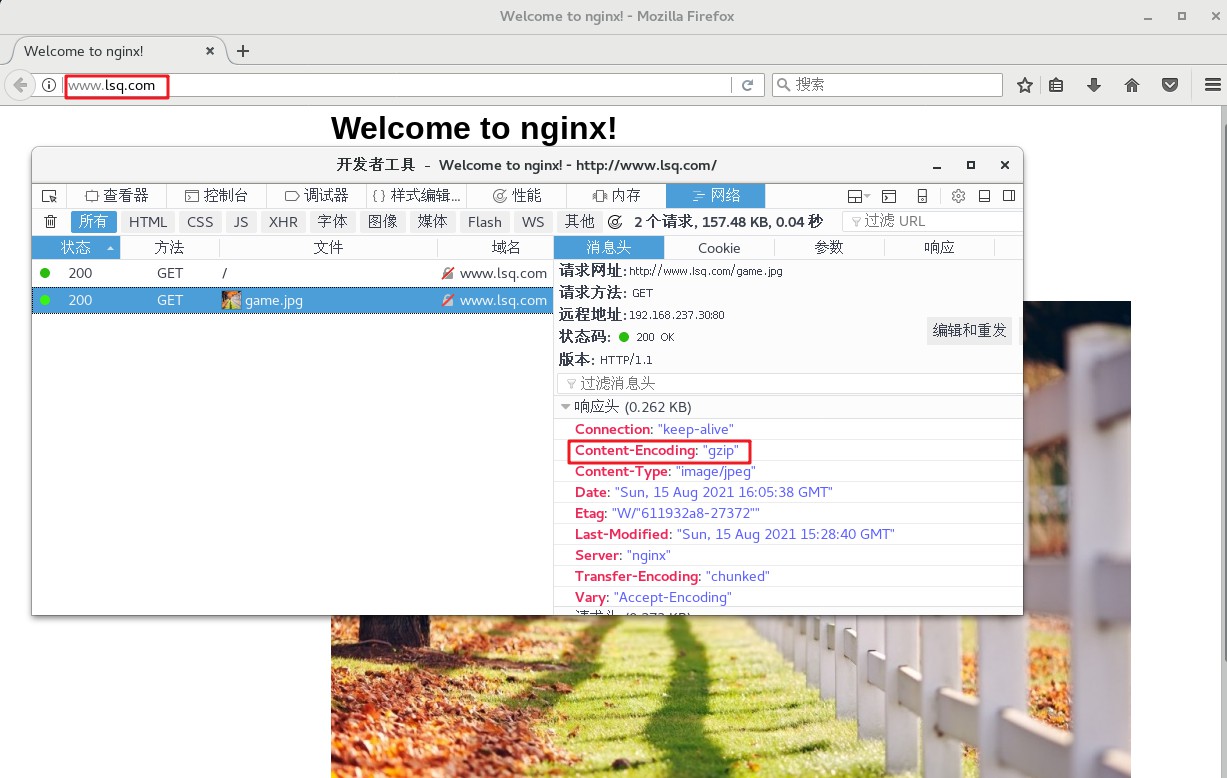Click the insecure icon on the game.jpg row
The width and height of the screenshot is (1227, 778).
448,300
